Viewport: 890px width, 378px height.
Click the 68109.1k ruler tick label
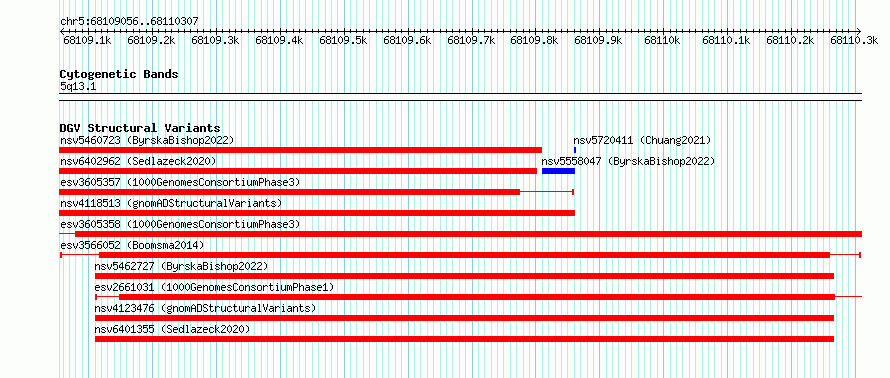pos(87,40)
